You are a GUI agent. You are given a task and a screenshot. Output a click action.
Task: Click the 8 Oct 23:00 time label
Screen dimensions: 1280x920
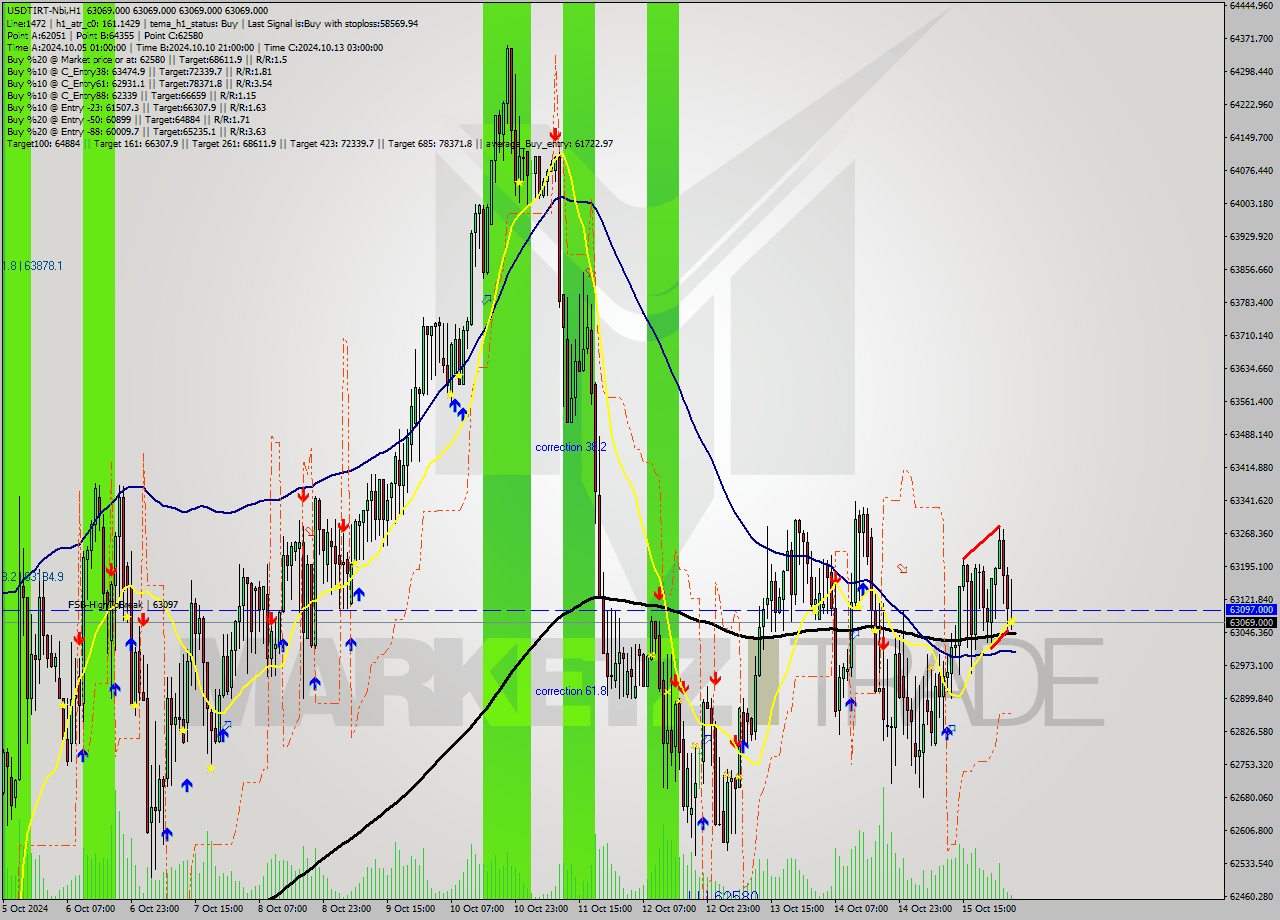(346, 909)
